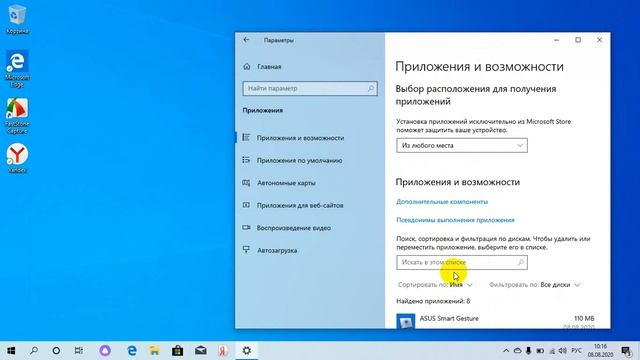Launch Alice assistant purple taskbar icon

[105, 351]
